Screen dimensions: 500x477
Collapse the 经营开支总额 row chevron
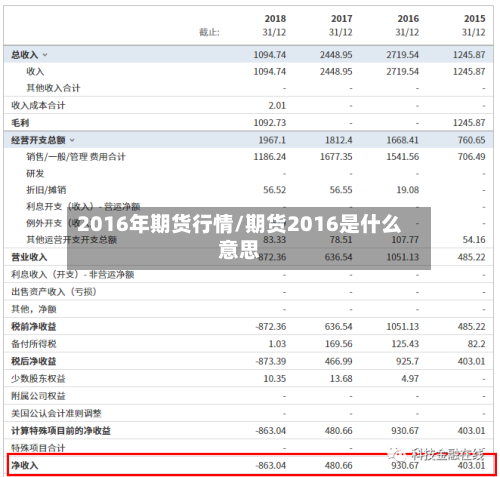[x=72, y=140]
